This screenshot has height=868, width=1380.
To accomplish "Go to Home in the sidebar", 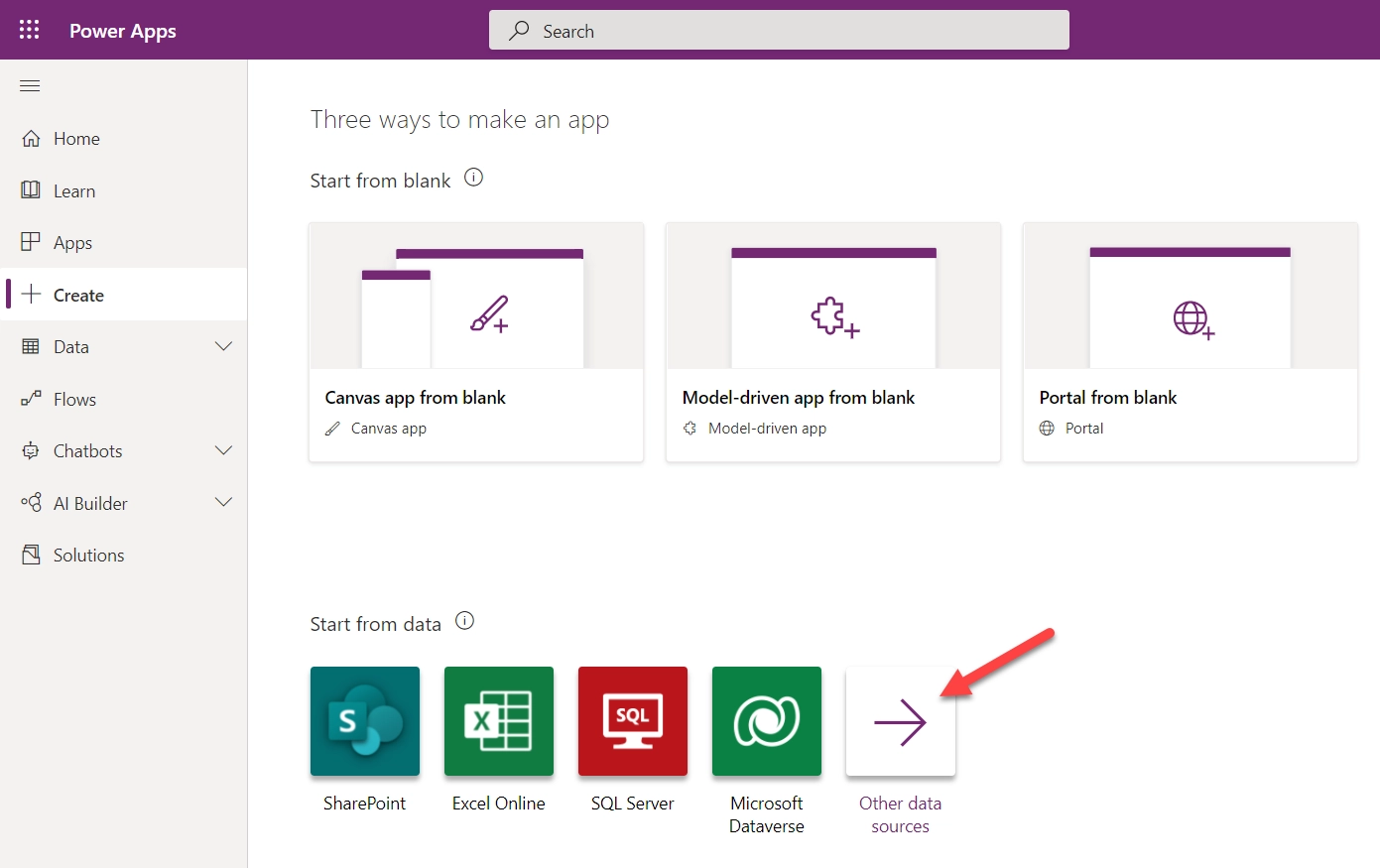I will [x=124, y=139].
